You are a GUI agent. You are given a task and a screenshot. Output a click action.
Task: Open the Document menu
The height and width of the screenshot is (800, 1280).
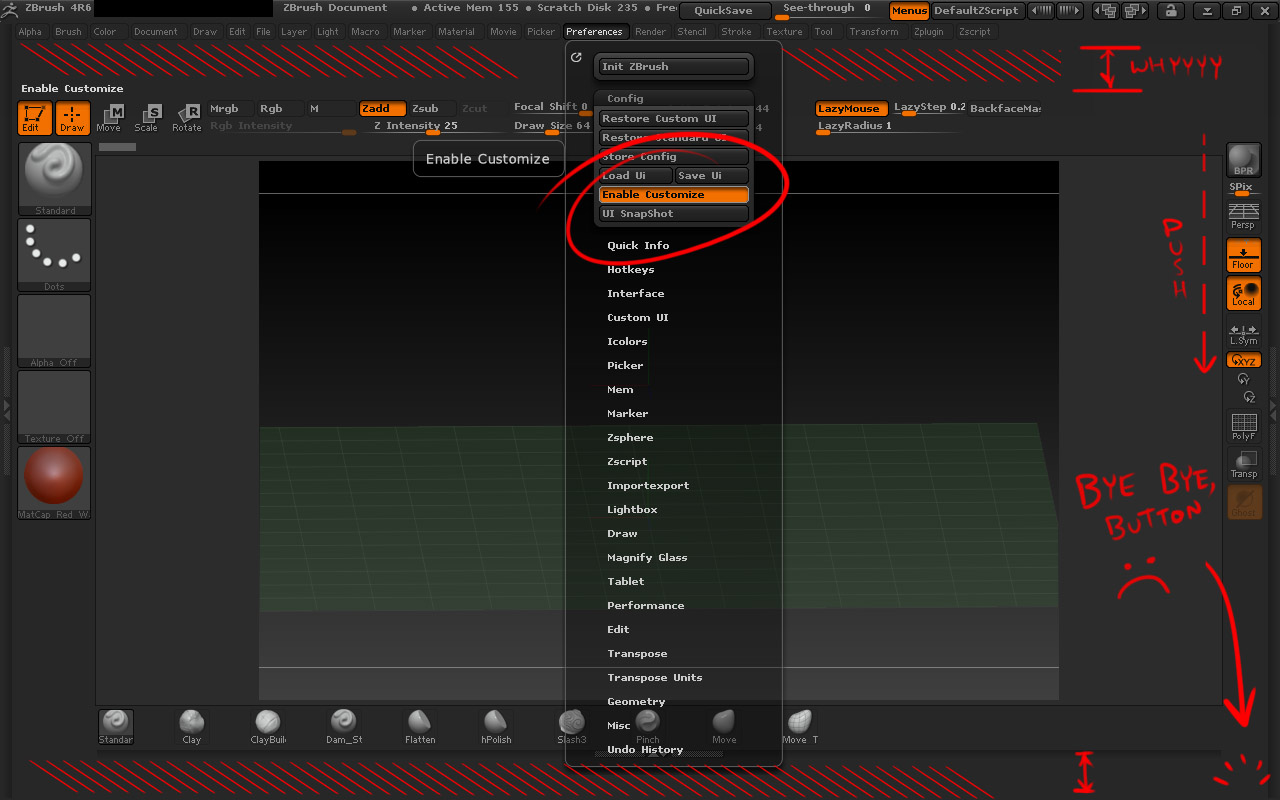[156, 32]
